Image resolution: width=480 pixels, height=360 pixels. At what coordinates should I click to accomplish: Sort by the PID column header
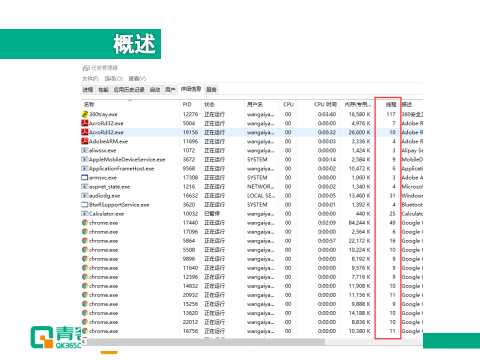point(187,104)
